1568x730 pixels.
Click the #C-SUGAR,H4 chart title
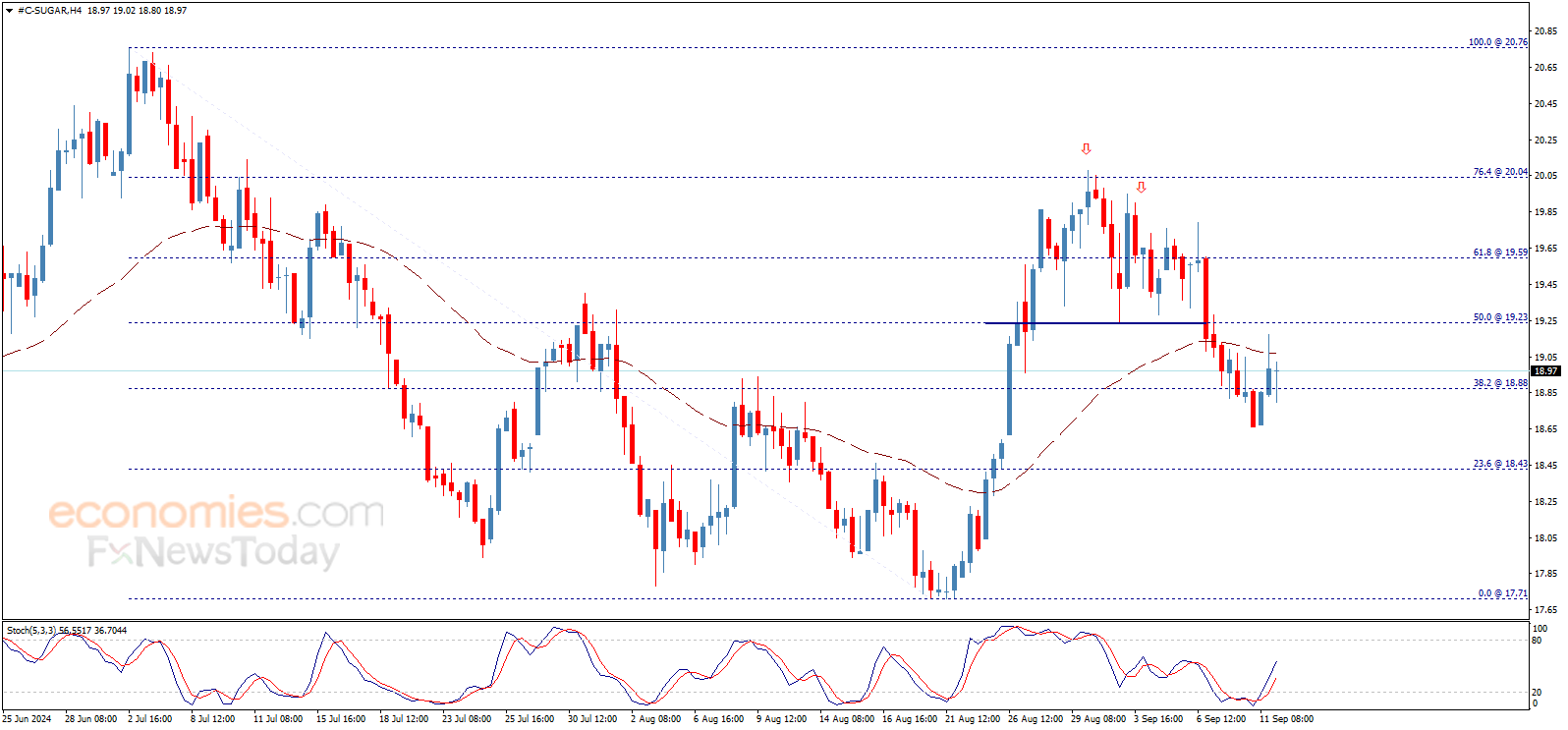pos(48,11)
